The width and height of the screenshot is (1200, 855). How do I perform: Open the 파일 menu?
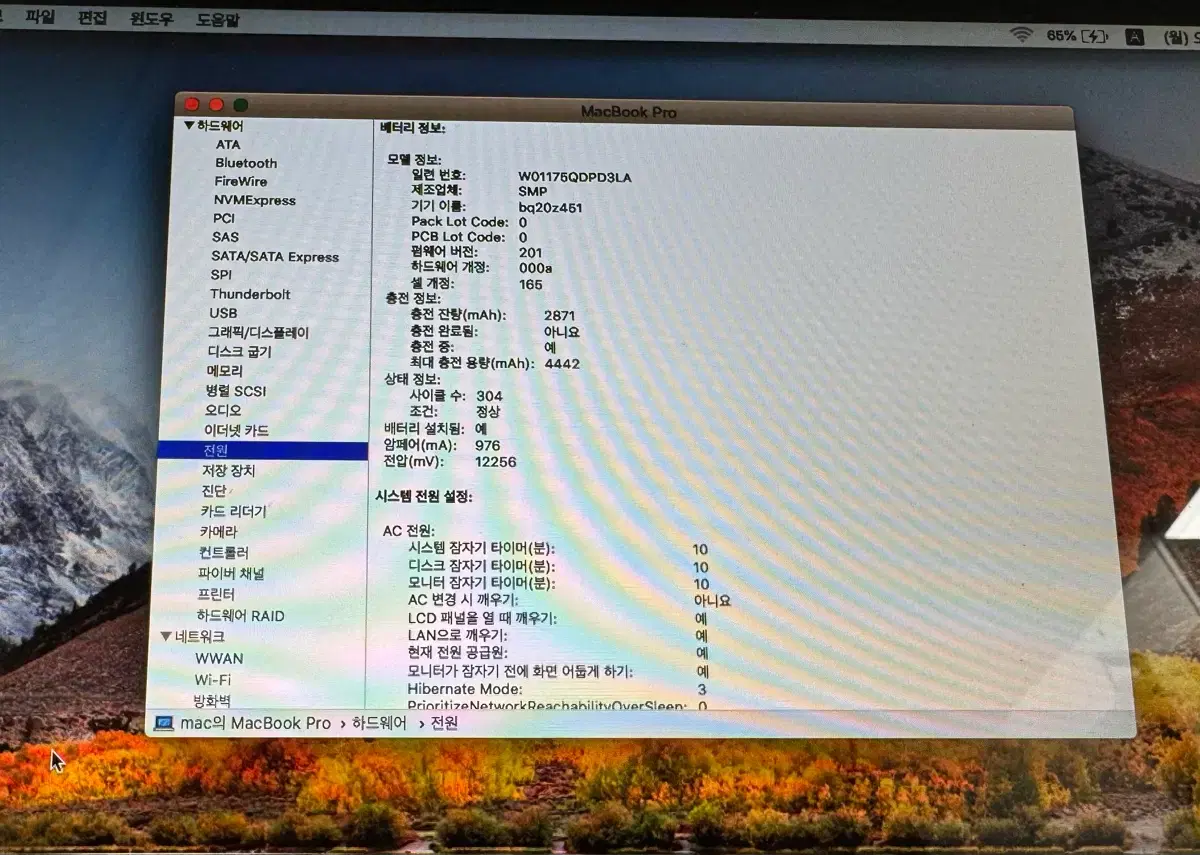pyautogui.click(x=40, y=17)
